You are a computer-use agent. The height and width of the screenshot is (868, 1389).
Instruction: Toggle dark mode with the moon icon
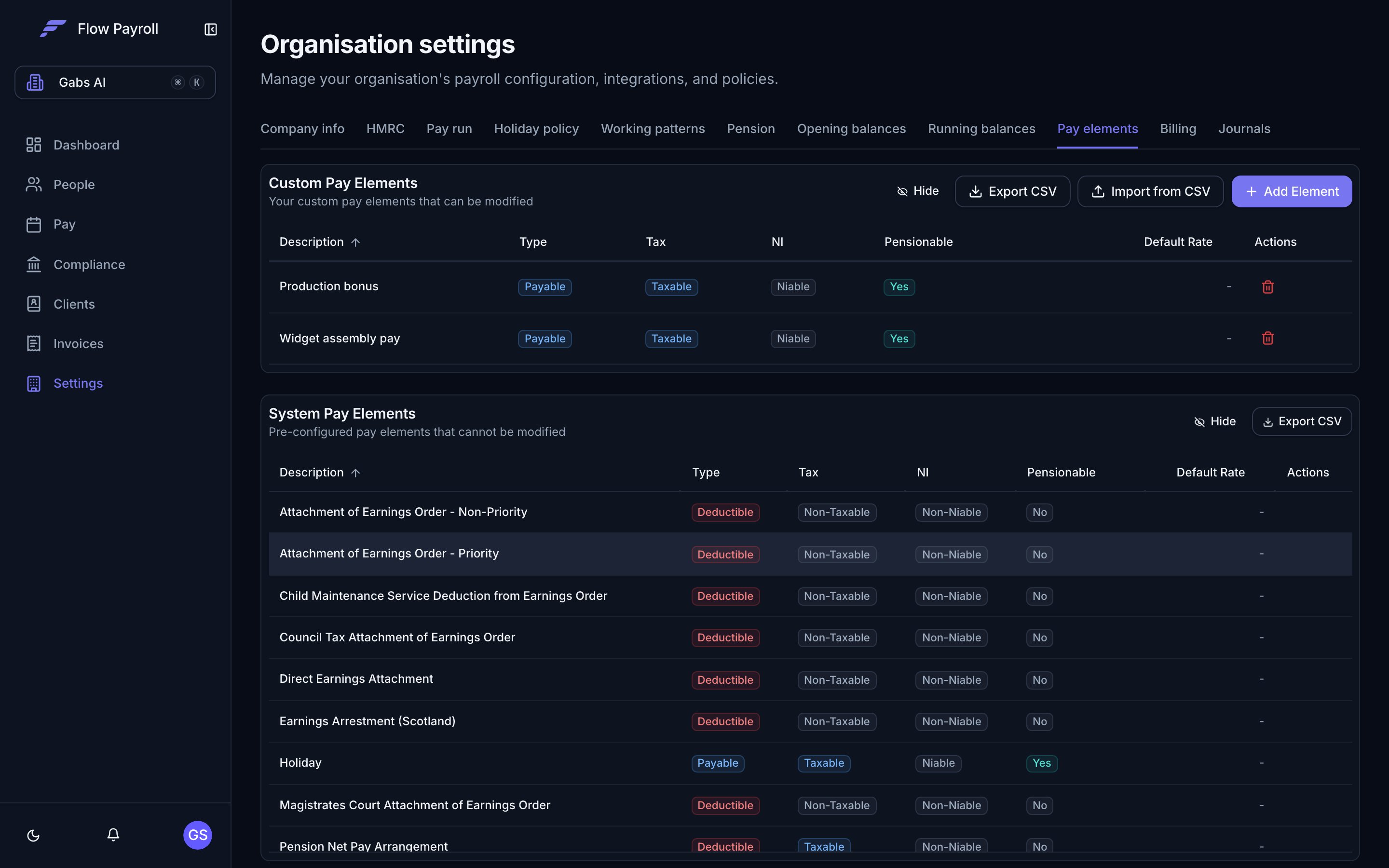tap(33, 835)
